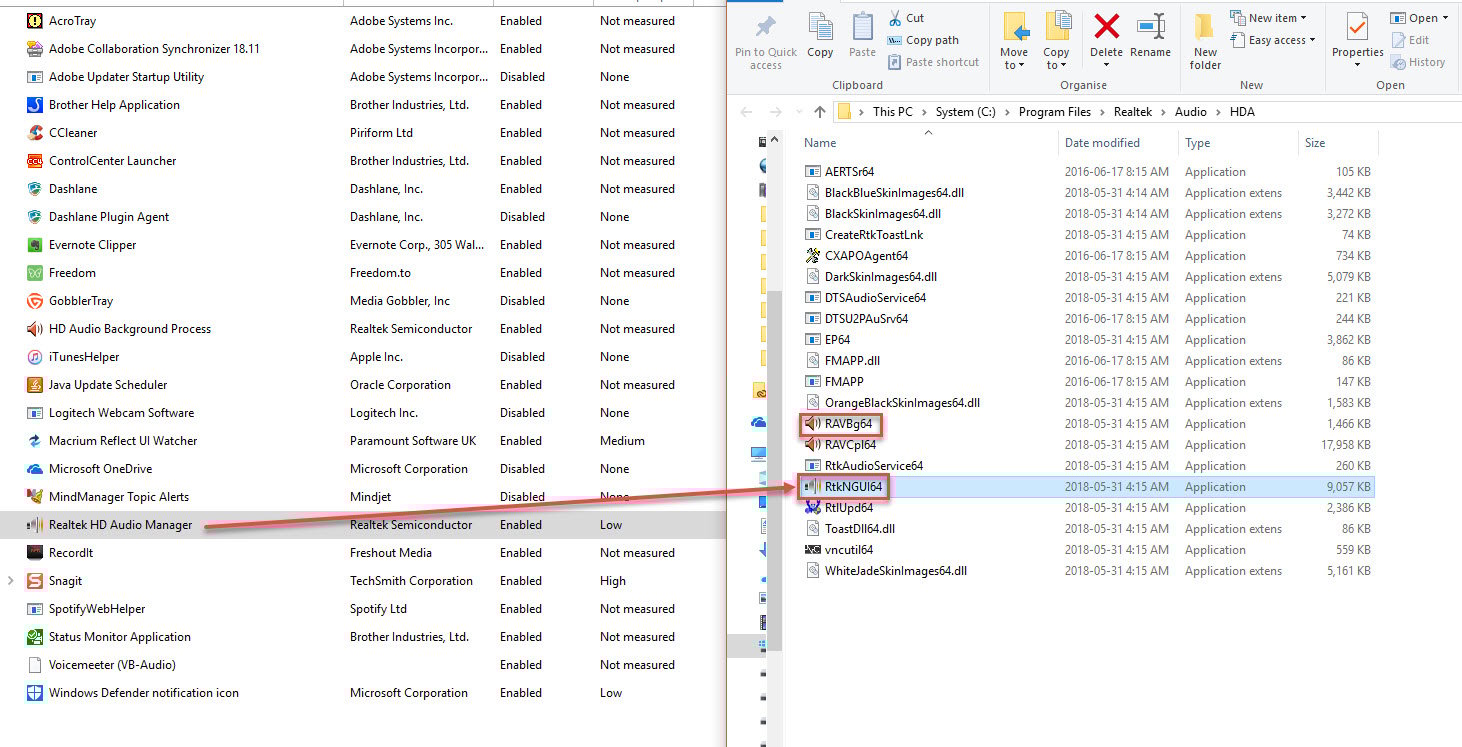The image size is (1462, 747).
Task: Click the CXAPOAgent64 file icon
Action: [812, 256]
